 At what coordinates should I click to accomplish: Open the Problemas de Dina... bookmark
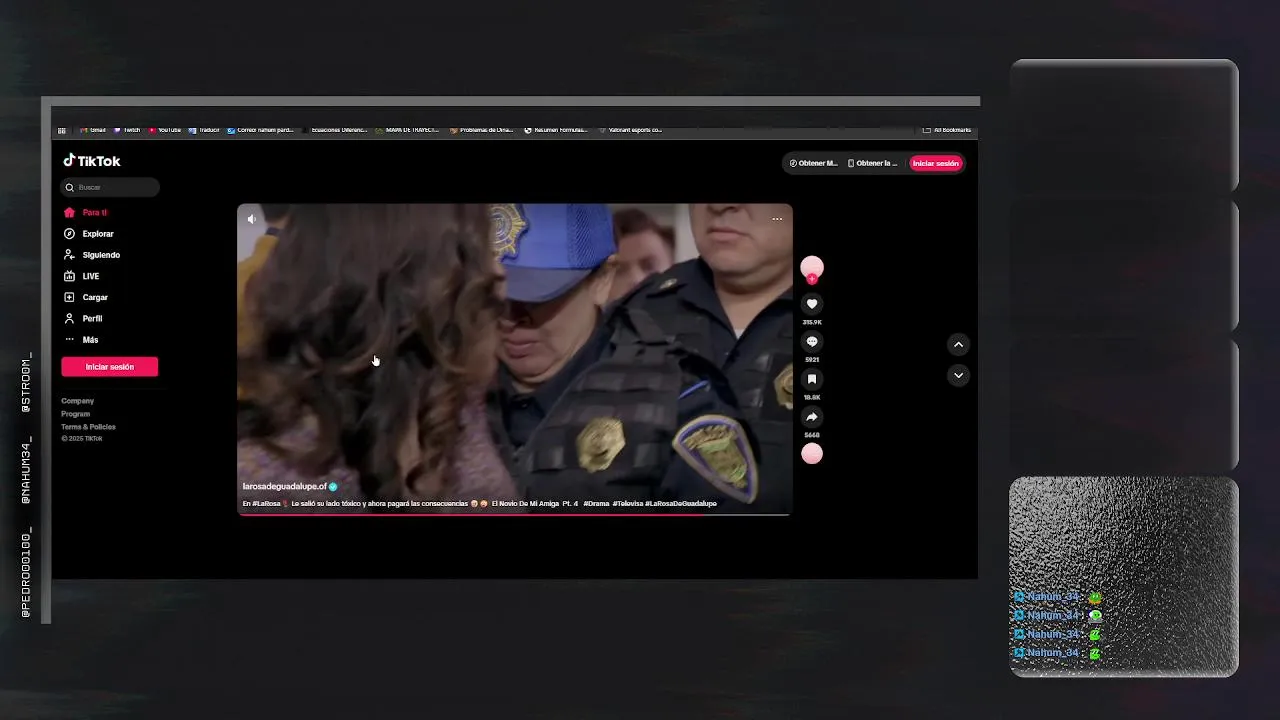pyautogui.click(x=482, y=130)
